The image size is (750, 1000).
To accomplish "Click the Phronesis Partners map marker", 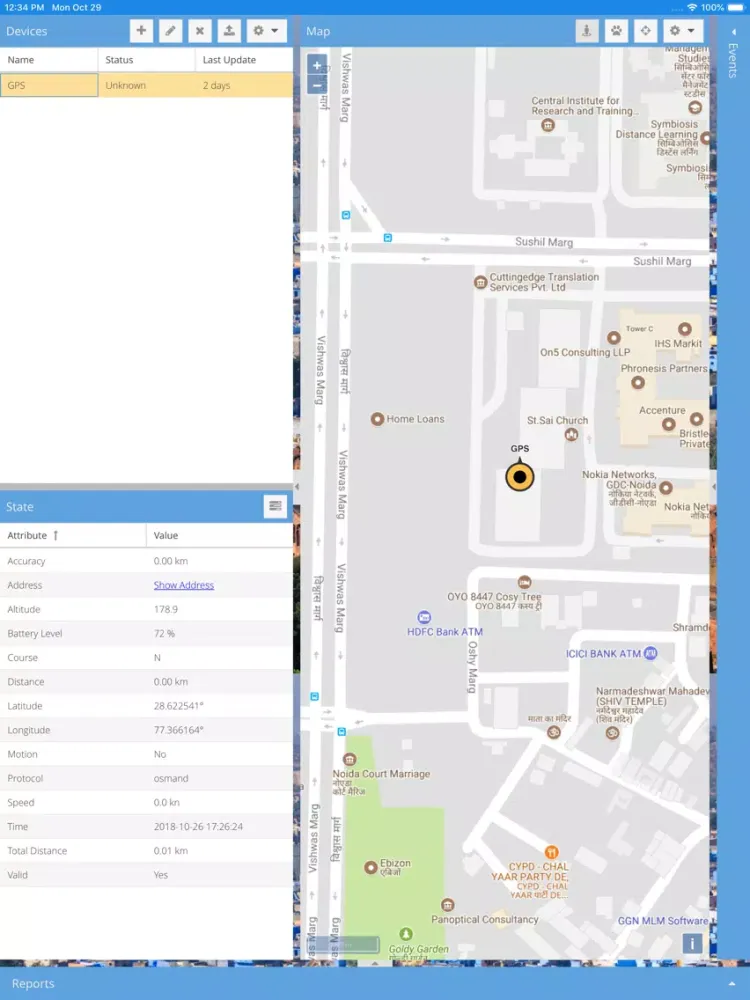I will point(638,383).
